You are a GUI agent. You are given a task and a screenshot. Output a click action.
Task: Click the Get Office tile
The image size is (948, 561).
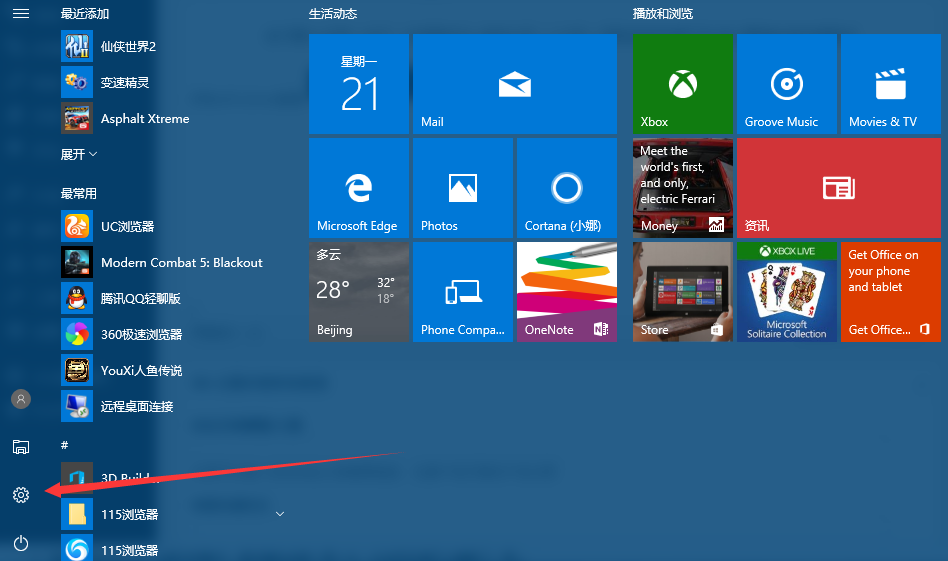(891, 292)
